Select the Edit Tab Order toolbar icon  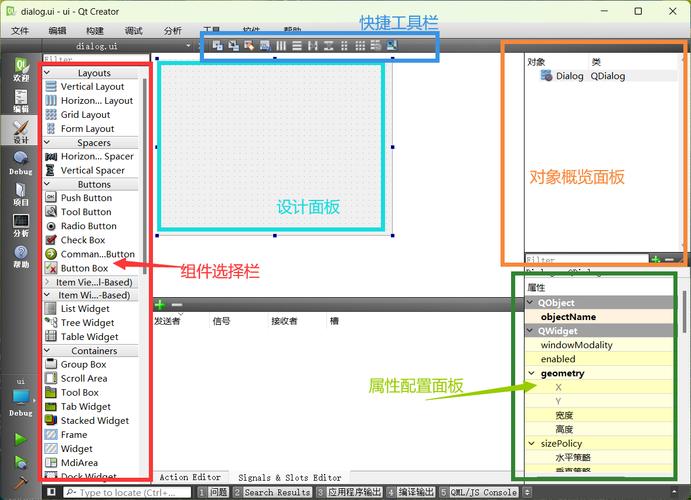point(265,45)
